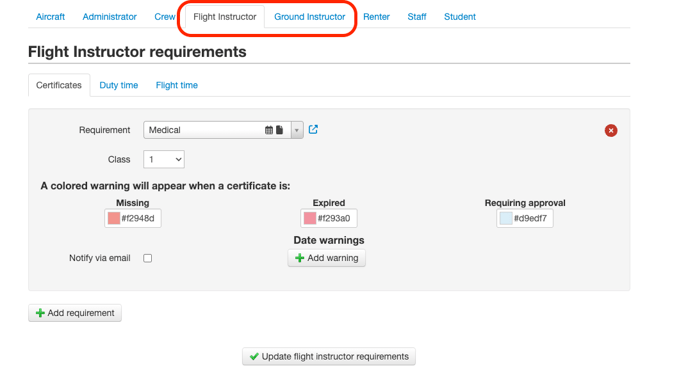Edit the Requiring approval hex color field

525,218
